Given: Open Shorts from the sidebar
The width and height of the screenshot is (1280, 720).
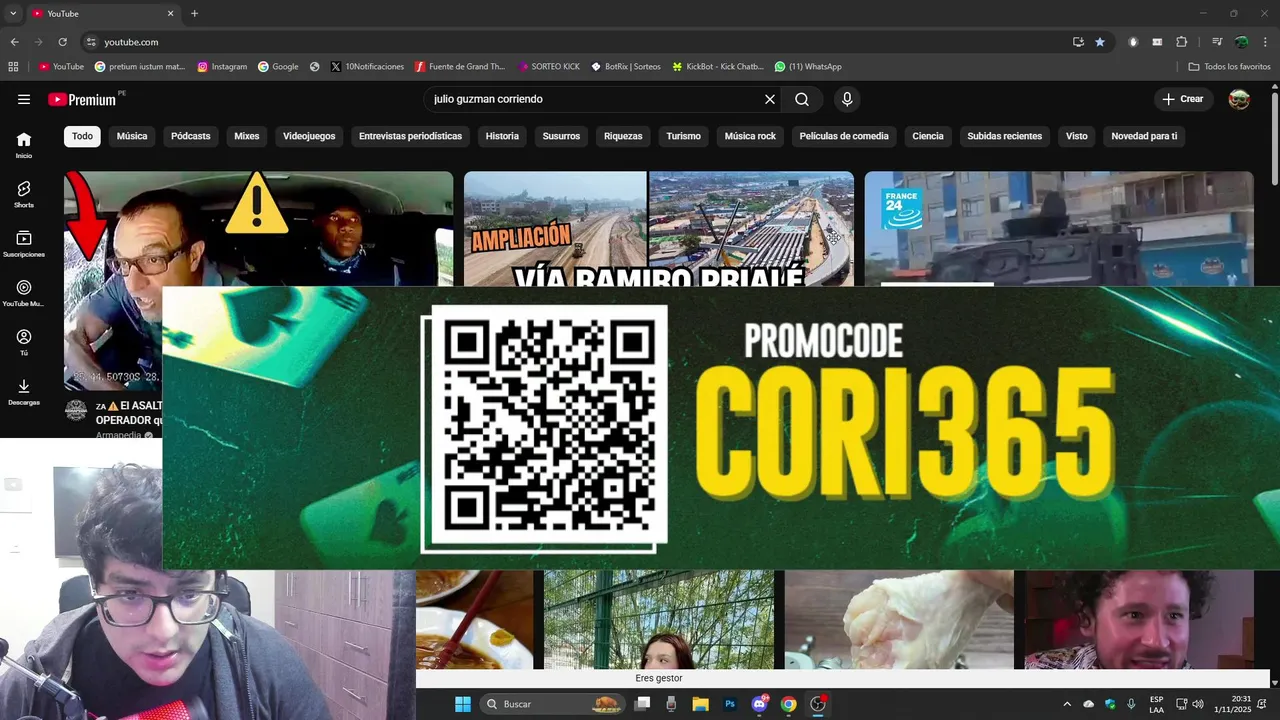Looking at the screenshot, I should point(24,195).
